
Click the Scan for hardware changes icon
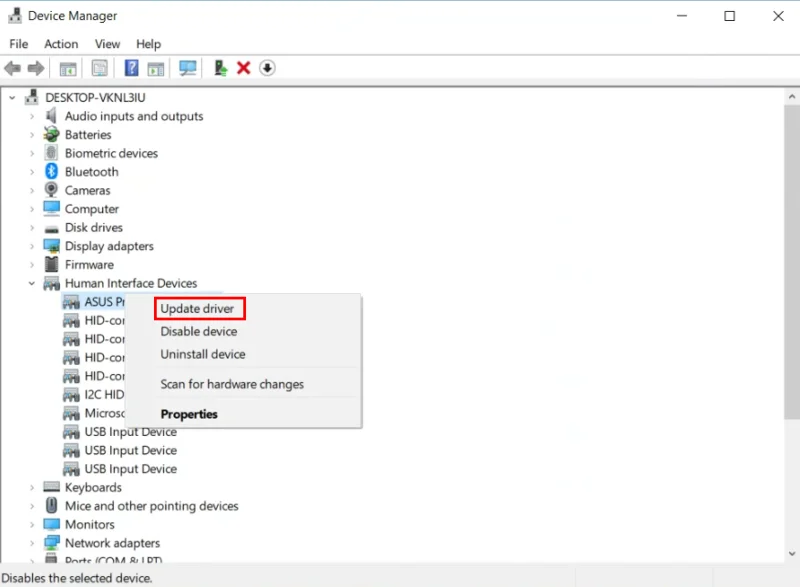pos(189,68)
